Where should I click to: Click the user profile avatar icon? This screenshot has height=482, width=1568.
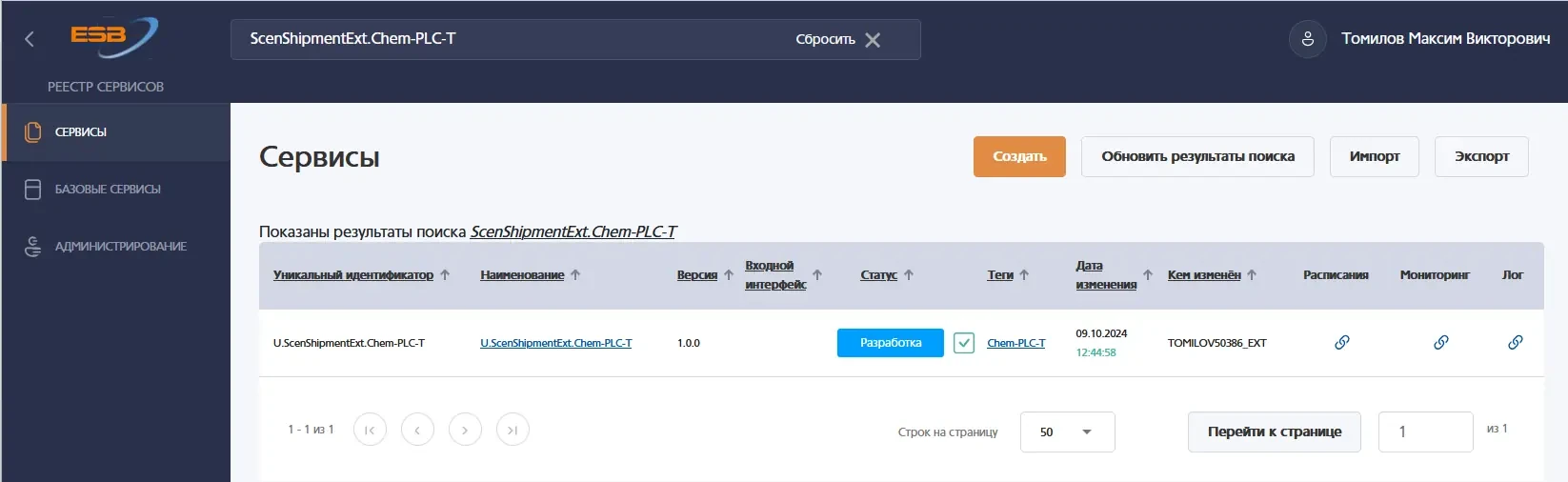[x=1307, y=39]
